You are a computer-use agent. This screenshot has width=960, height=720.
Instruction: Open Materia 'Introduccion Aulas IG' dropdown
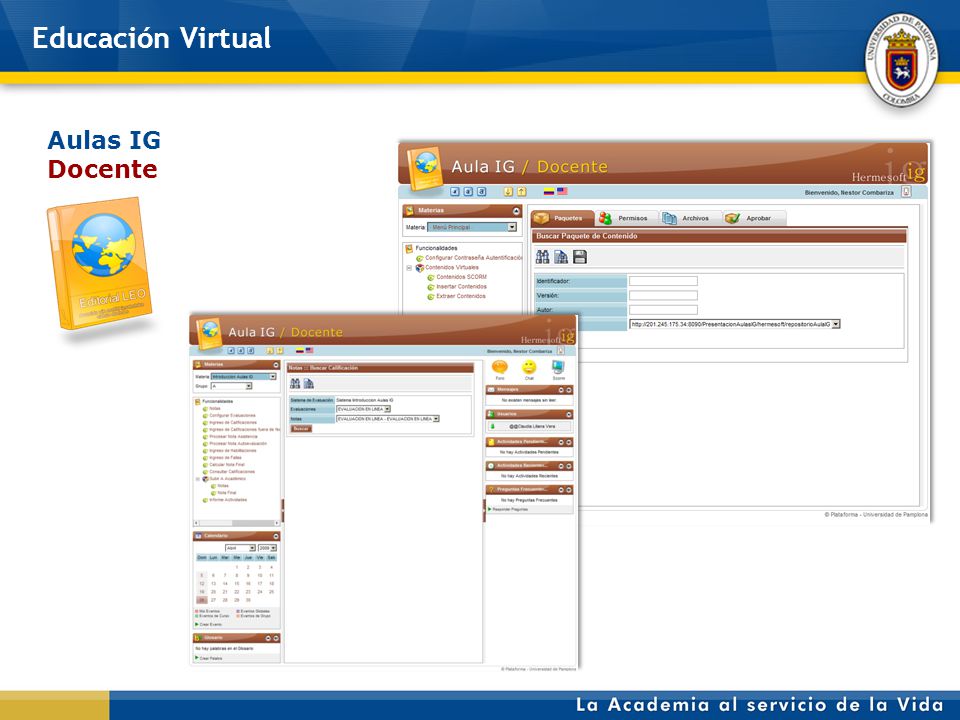point(272,377)
